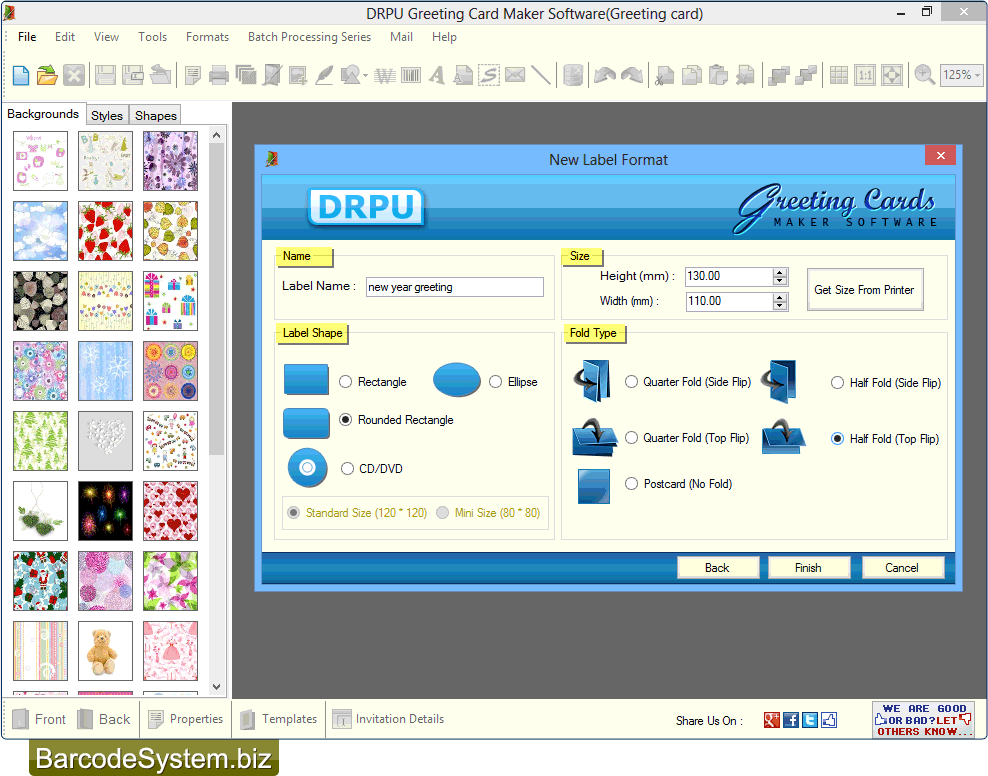Select the diagonal line drawing tool
Screen dimensions: 988x776
pos(541,76)
